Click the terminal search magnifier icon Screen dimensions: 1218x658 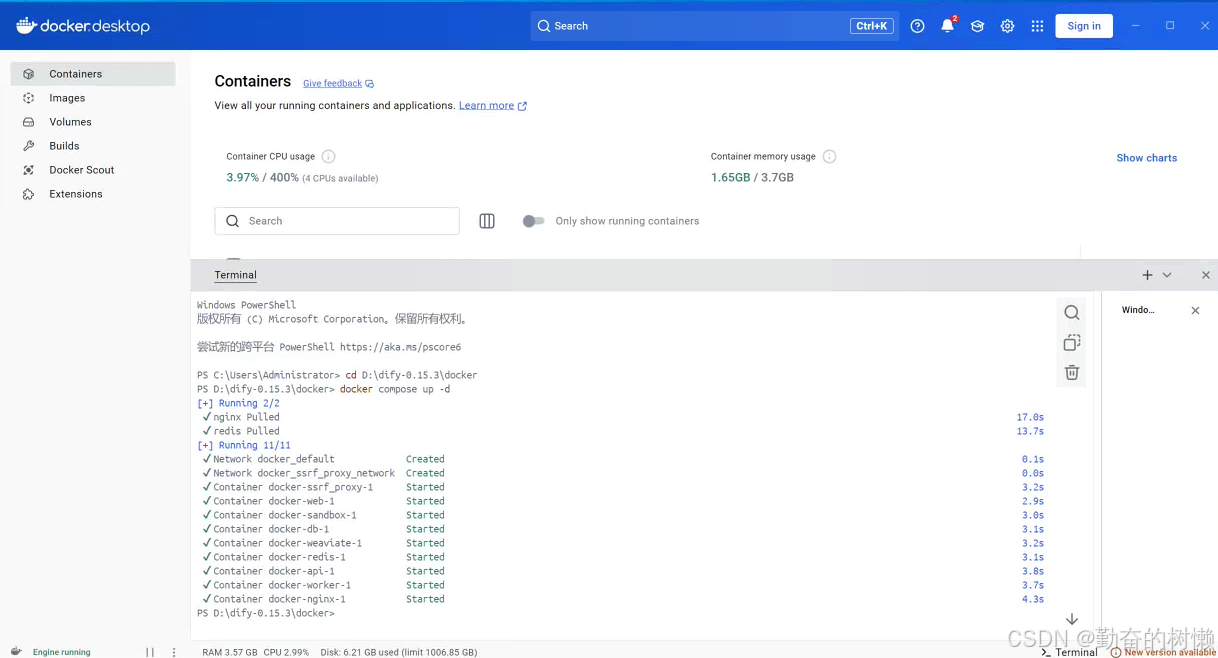pyautogui.click(x=1072, y=313)
